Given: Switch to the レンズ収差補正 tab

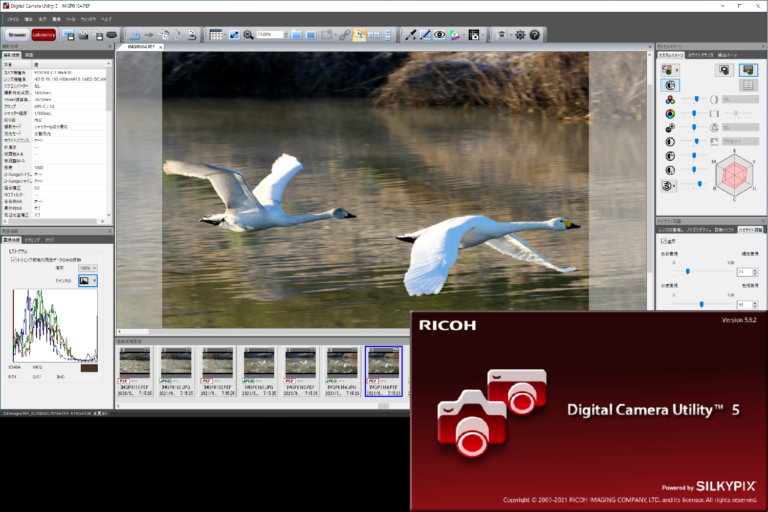Looking at the screenshot, I should pos(671,230).
